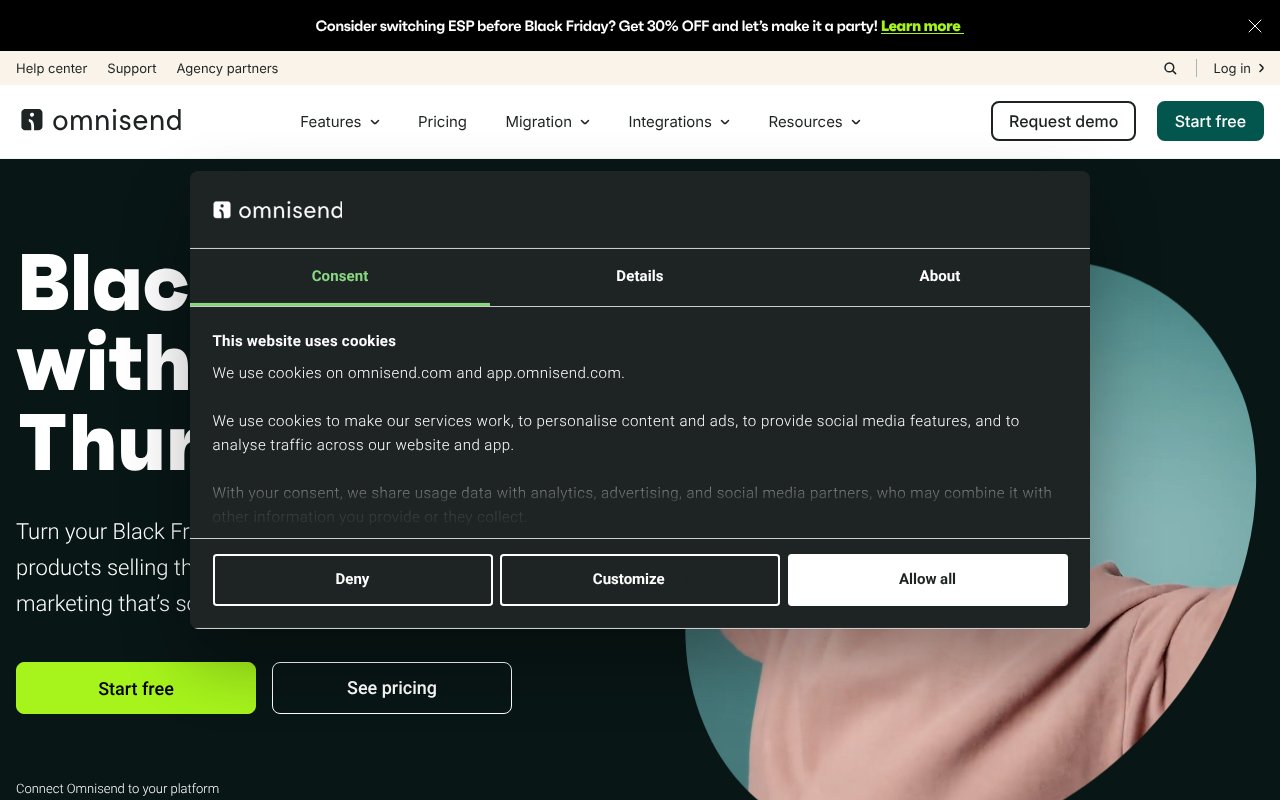Open the See pricing page

[391, 688]
